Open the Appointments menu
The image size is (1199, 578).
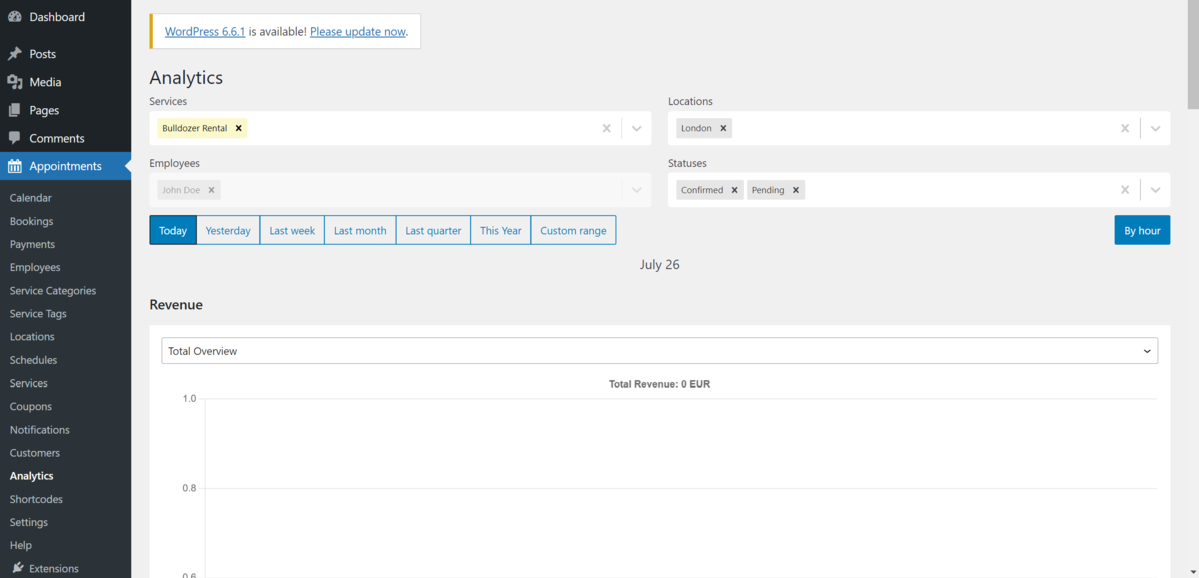point(65,166)
